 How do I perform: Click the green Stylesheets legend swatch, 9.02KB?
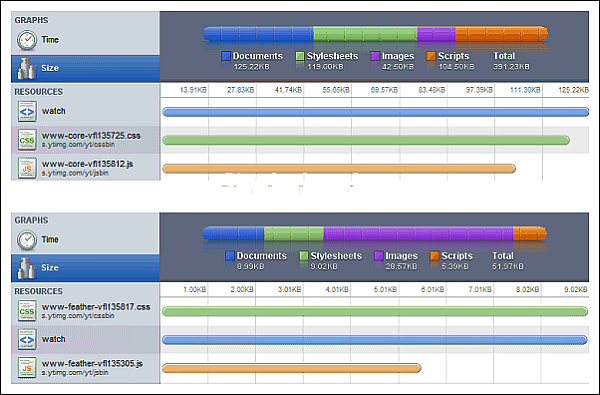click(304, 256)
